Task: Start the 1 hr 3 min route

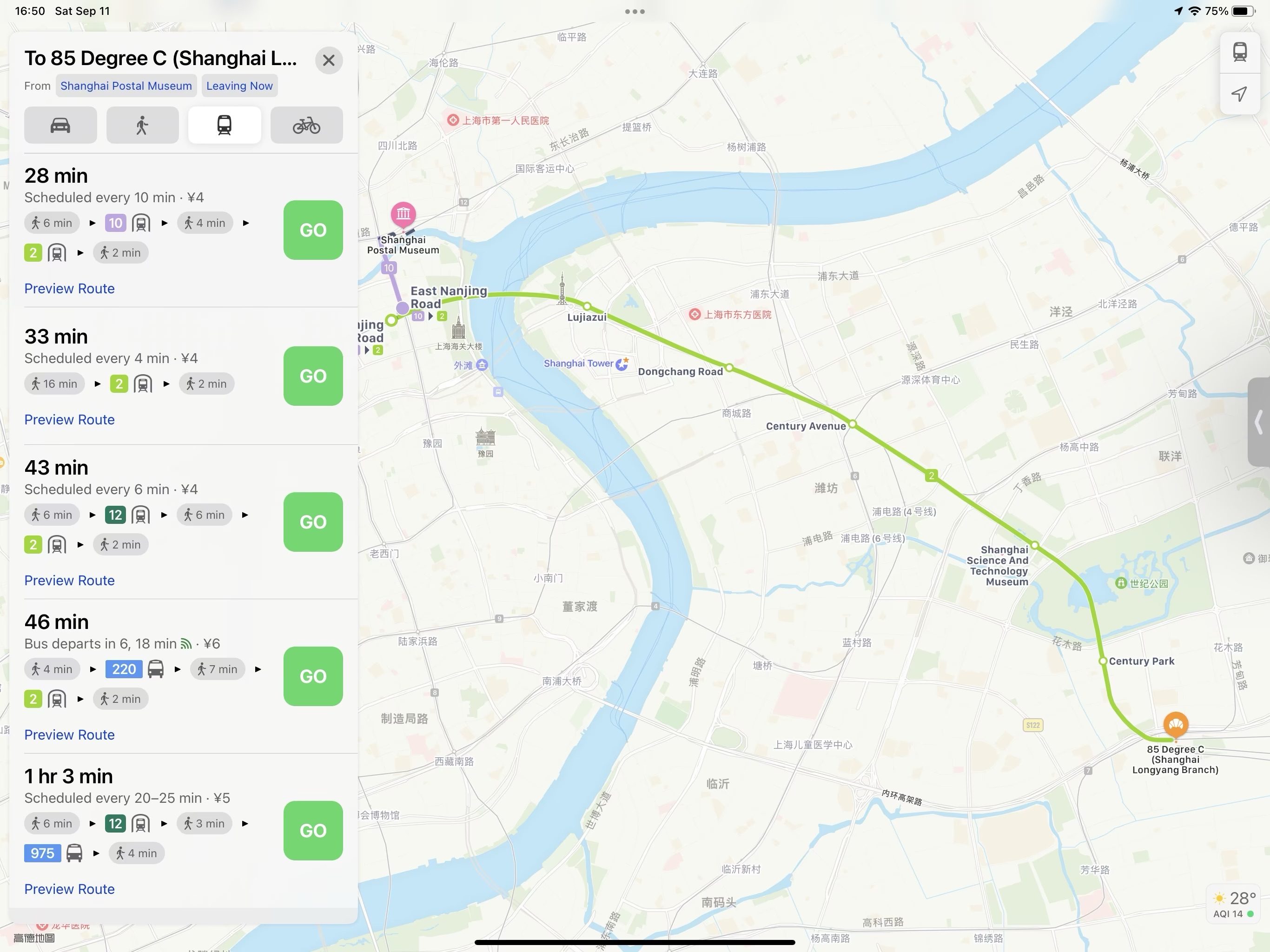Action: pyautogui.click(x=313, y=831)
